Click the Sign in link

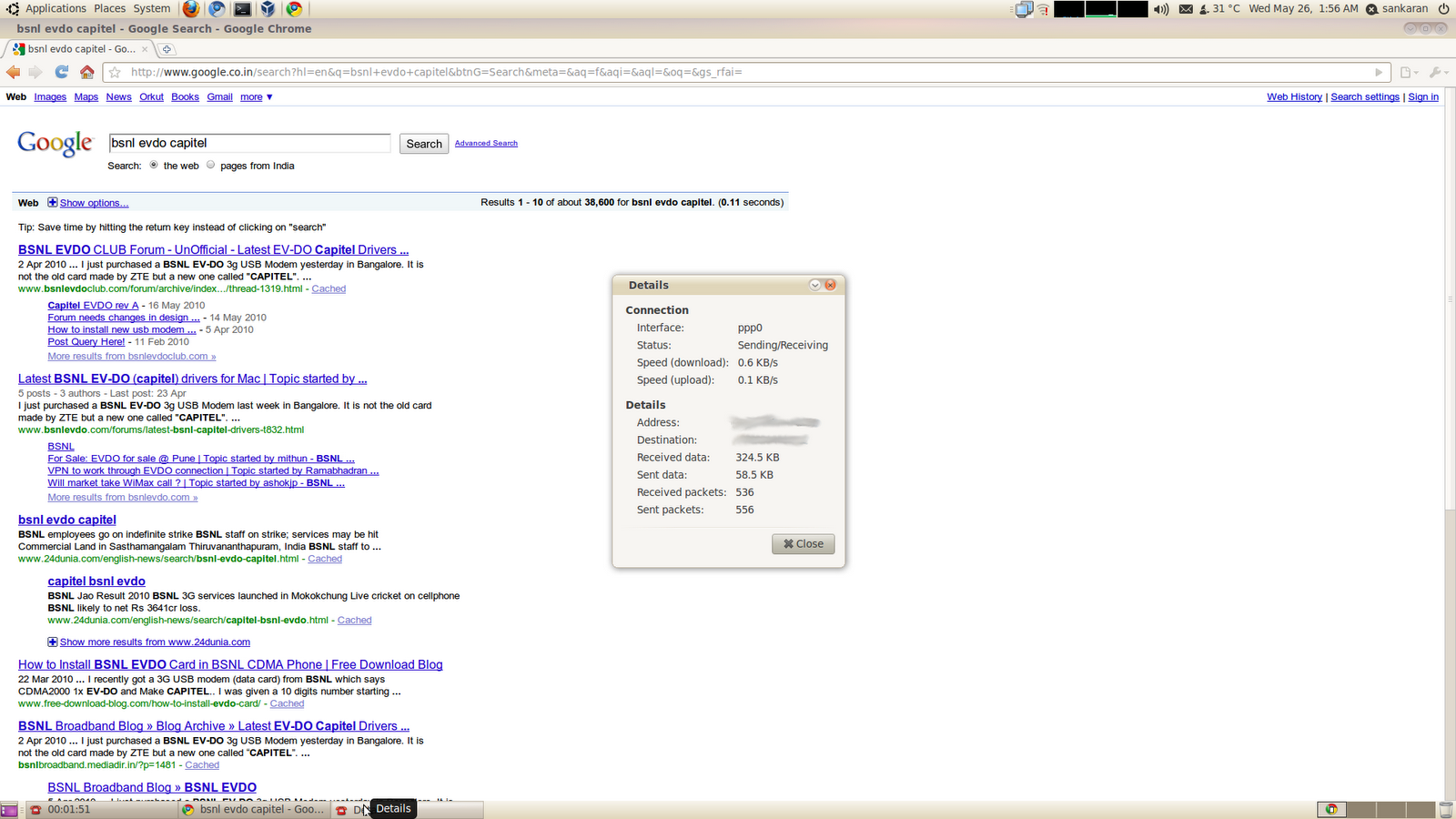[1423, 97]
